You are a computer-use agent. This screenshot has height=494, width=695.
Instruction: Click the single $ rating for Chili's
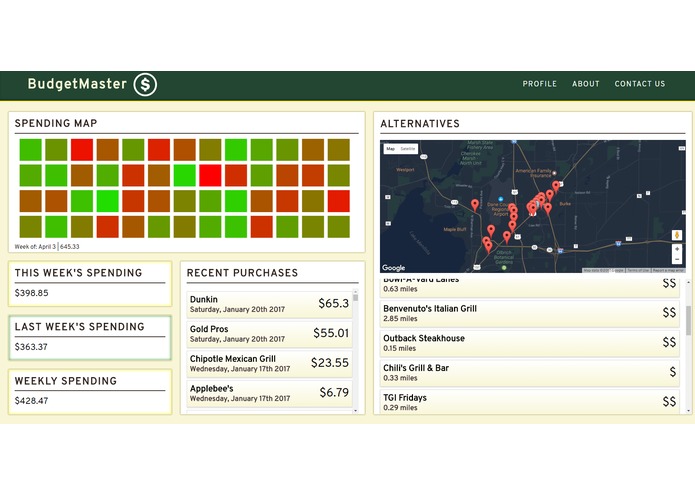(673, 372)
